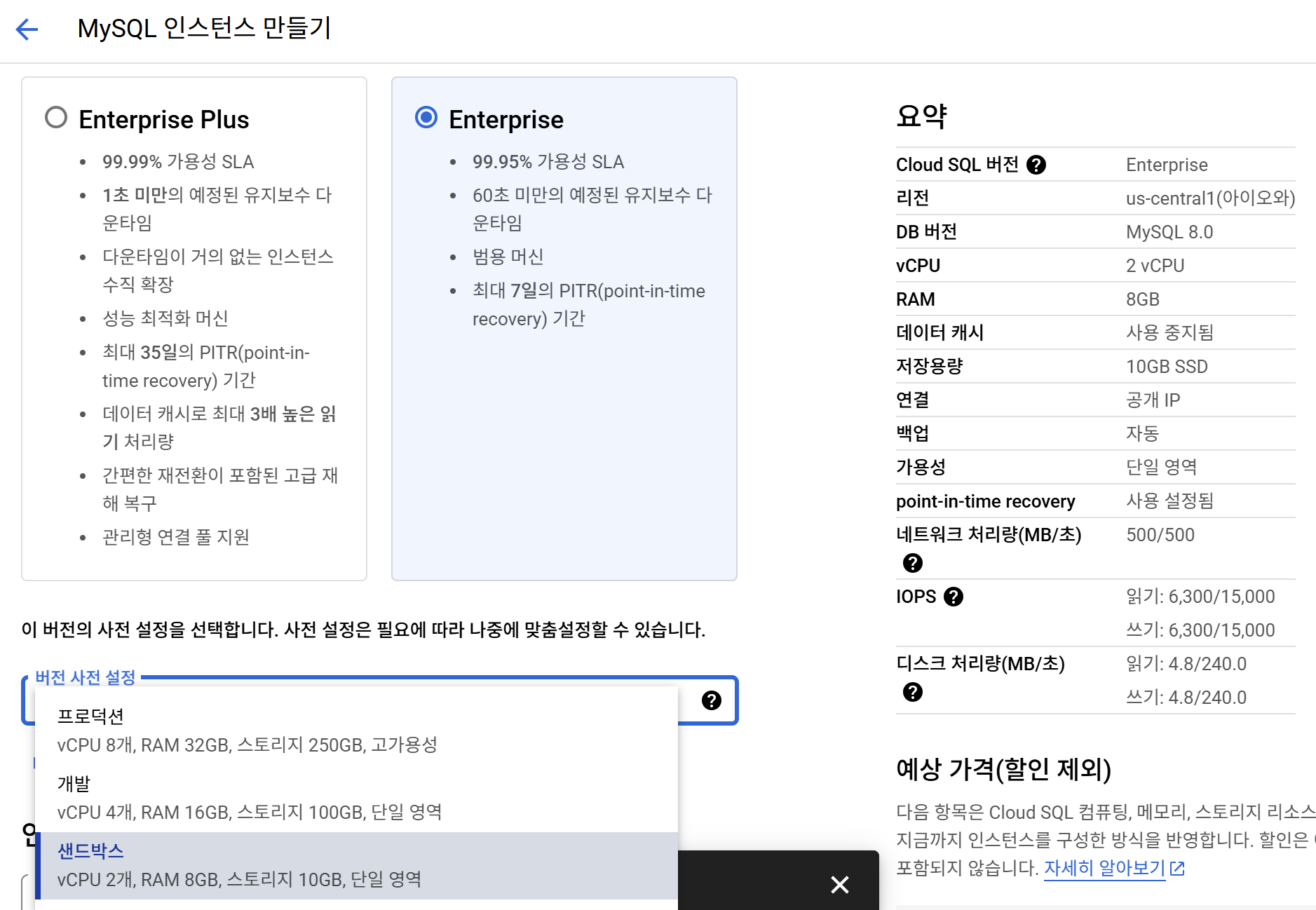Screen dimensions: 1316x910
Task: Open help icon next to IOPS
Action: pos(954,597)
